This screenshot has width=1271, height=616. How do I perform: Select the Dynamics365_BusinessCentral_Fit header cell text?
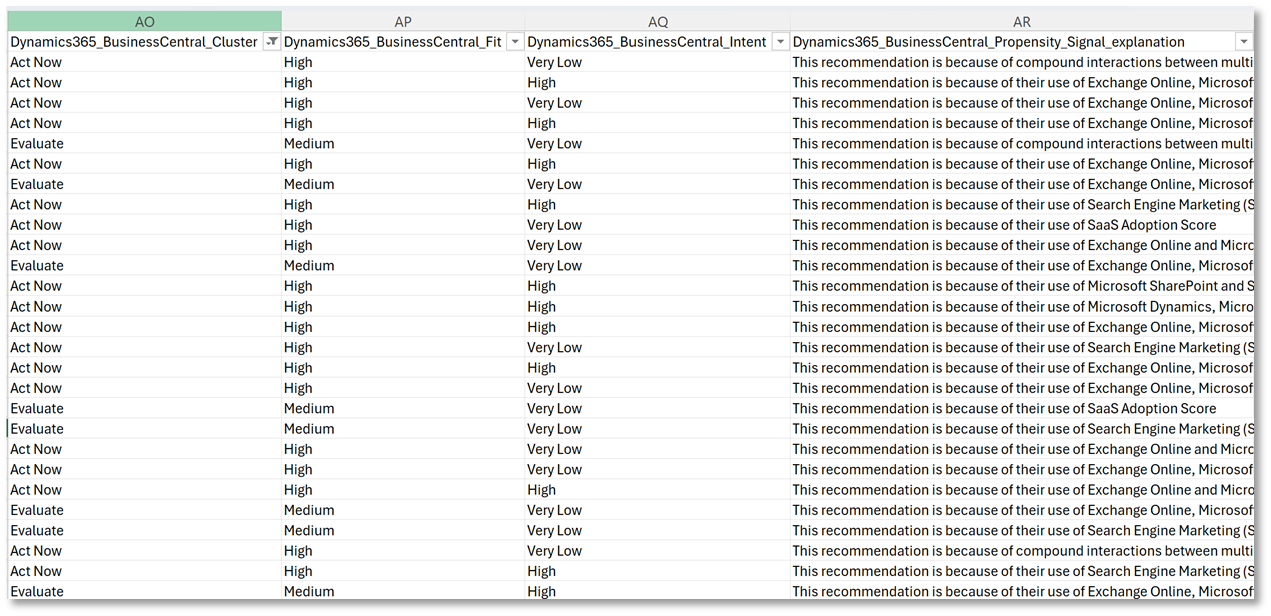pos(393,42)
